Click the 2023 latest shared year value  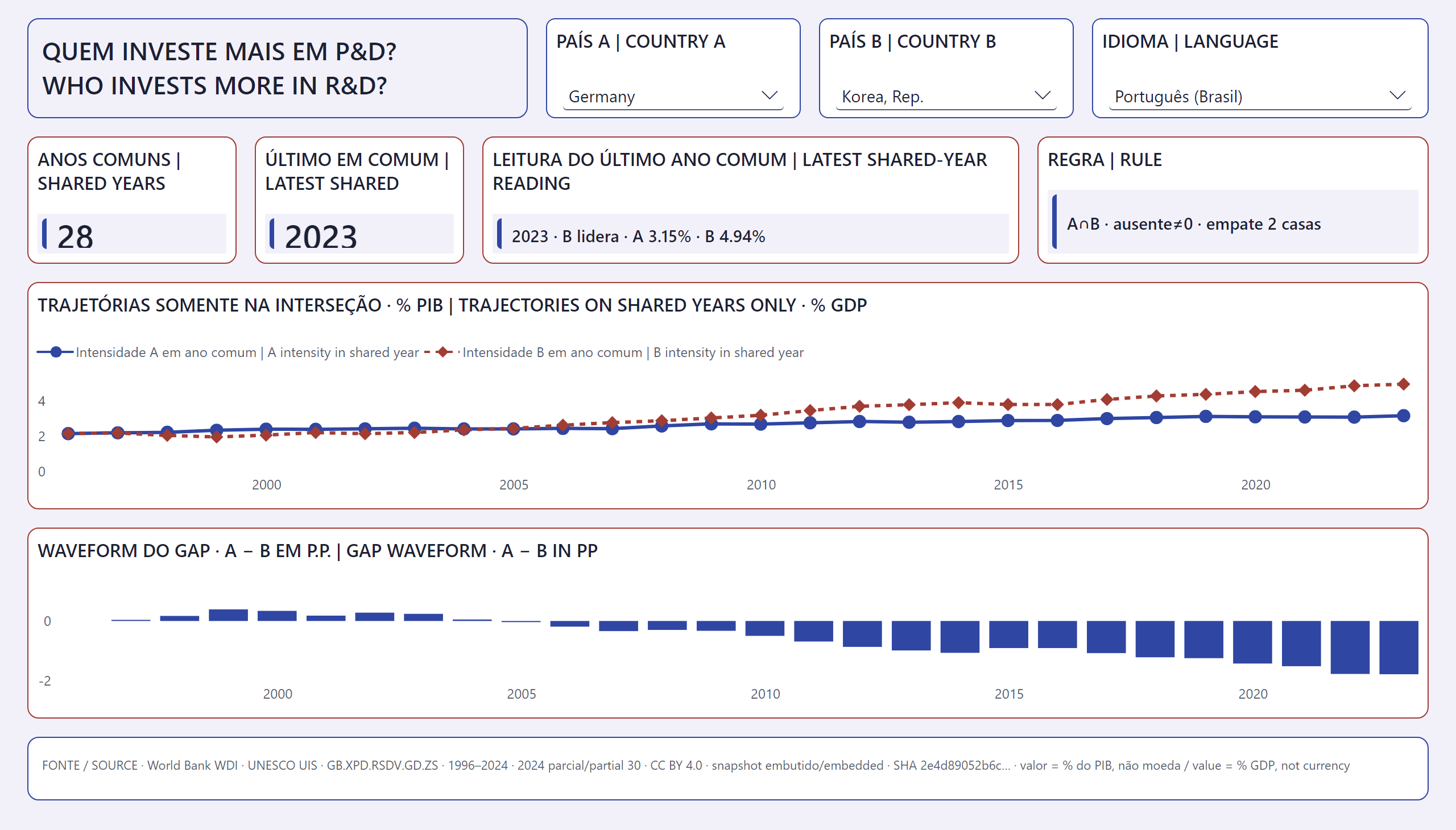(321, 236)
